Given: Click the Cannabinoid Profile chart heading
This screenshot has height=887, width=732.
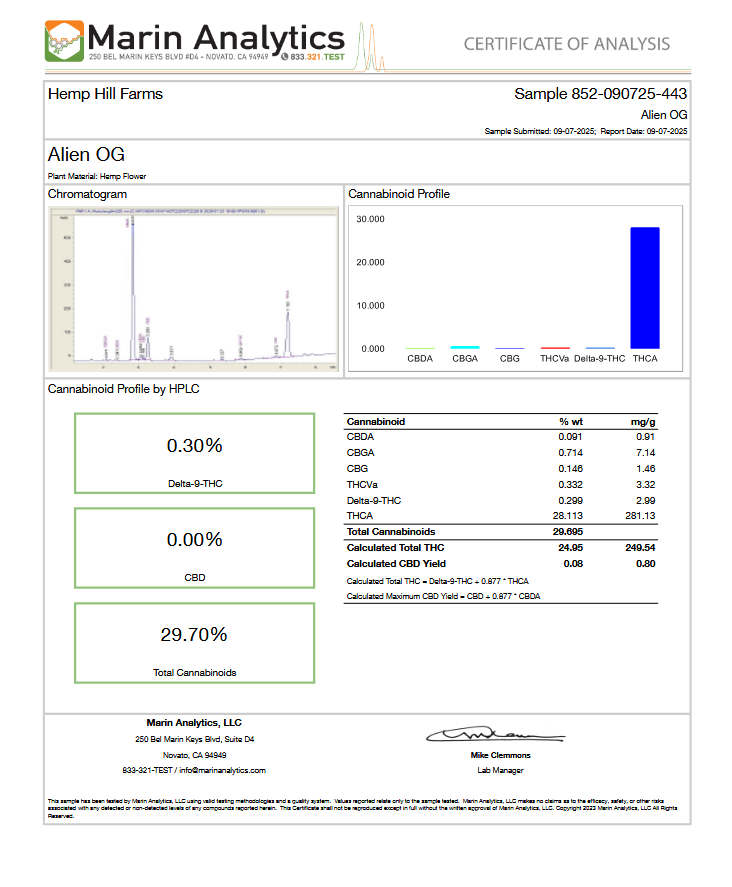Looking at the screenshot, I should (x=398, y=194).
